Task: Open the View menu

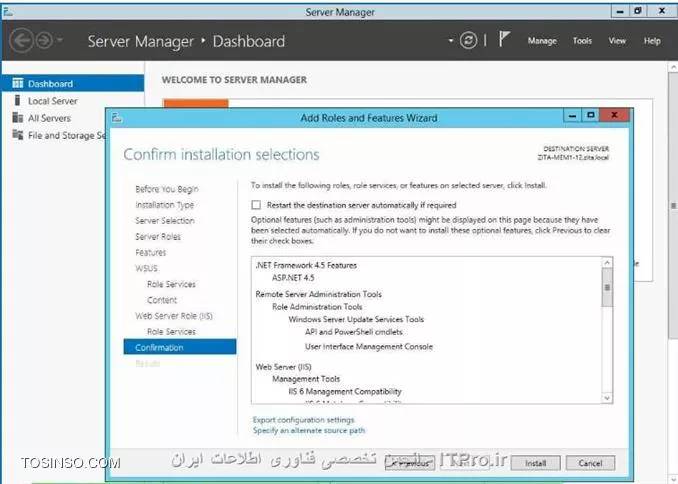Action: coord(617,41)
